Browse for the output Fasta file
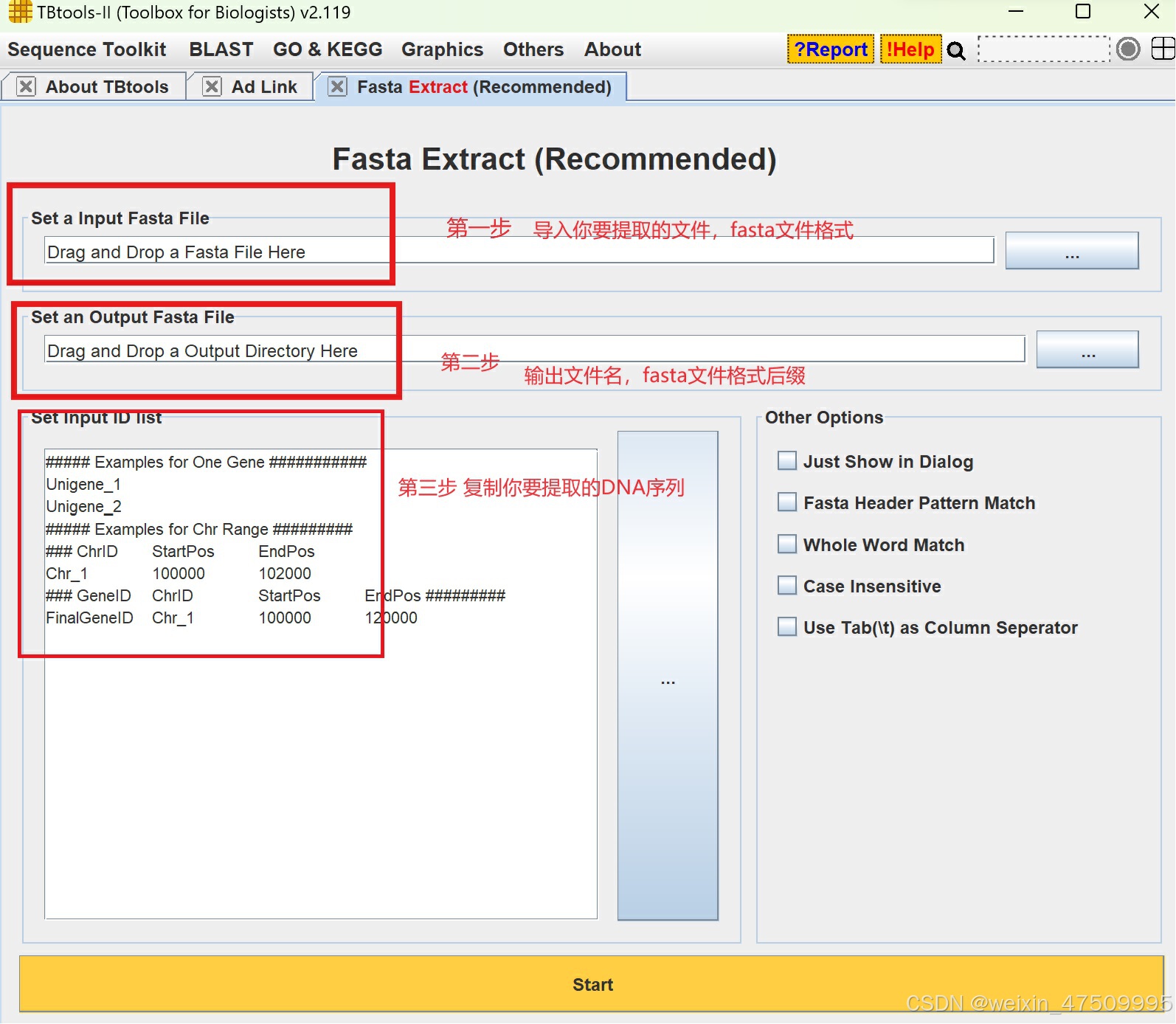Image resolution: width=1176 pixels, height=1024 pixels. [1087, 350]
